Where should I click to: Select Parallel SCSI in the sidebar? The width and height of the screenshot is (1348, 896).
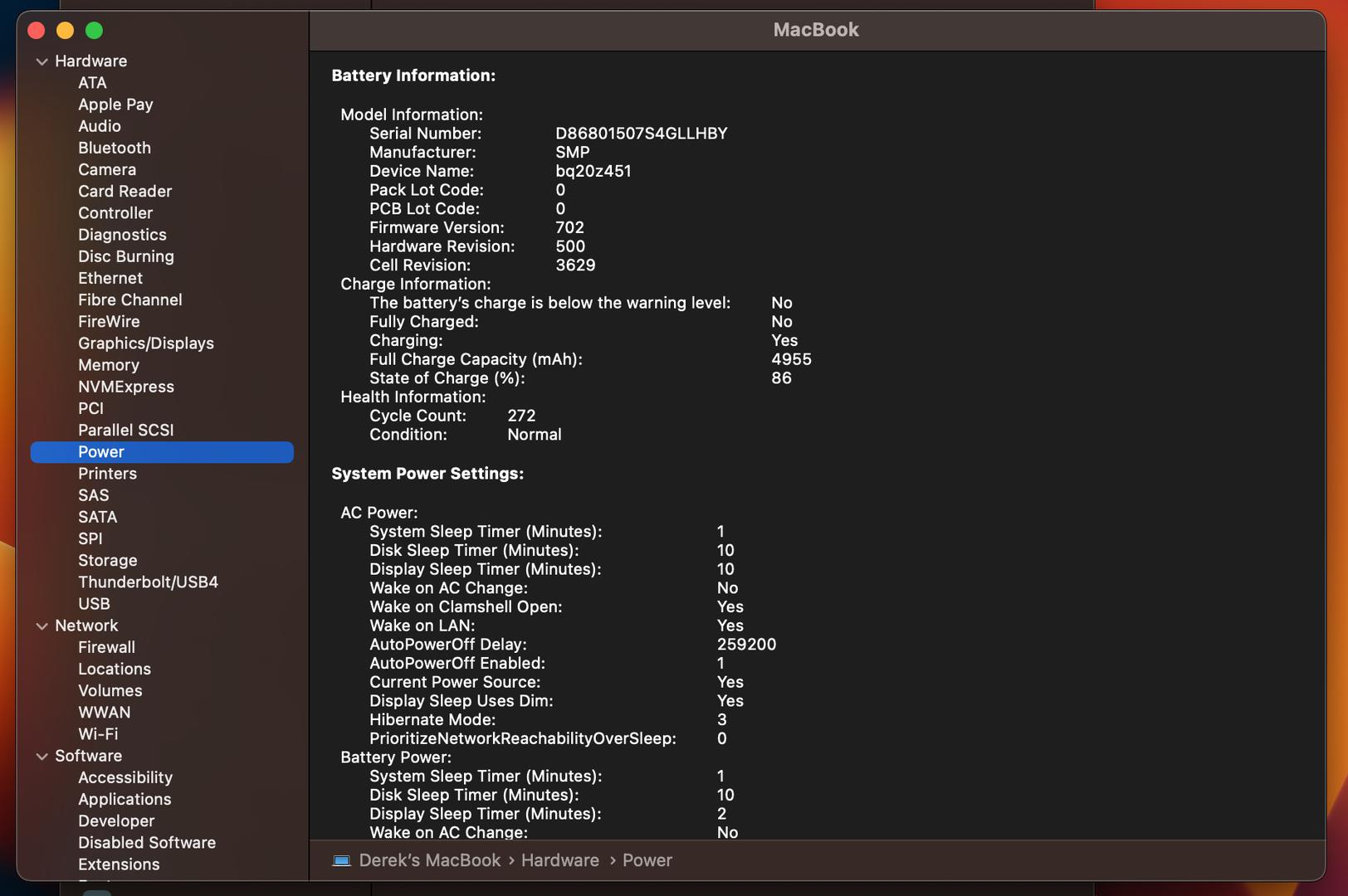point(126,430)
